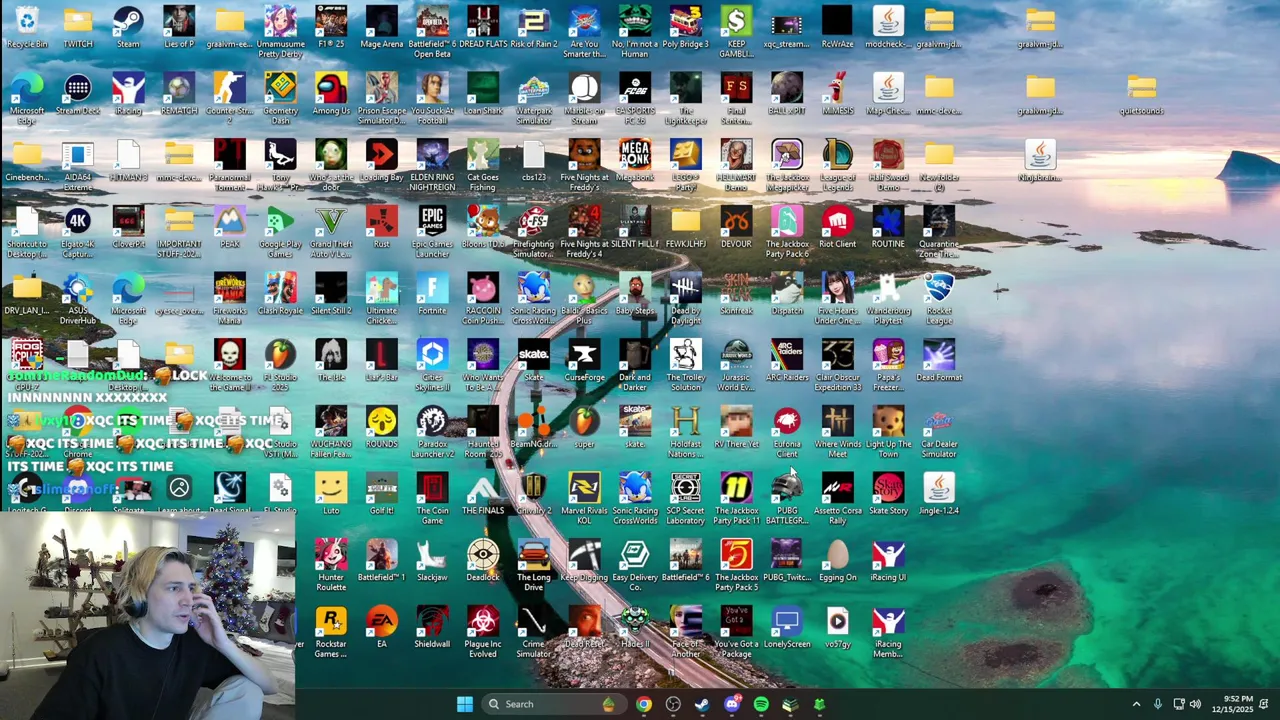1280x720 pixels.
Task: Open the Fortnite desktop shortcut
Action: click(432, 294)
